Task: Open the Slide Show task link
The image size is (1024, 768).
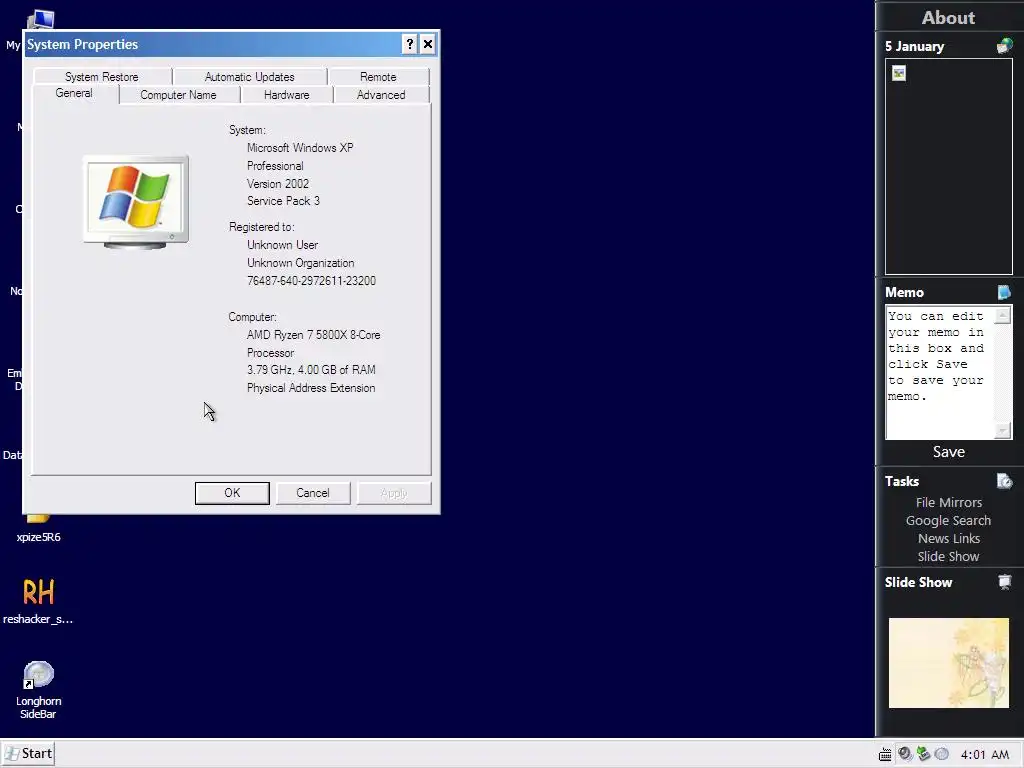Action: point(948,556)
